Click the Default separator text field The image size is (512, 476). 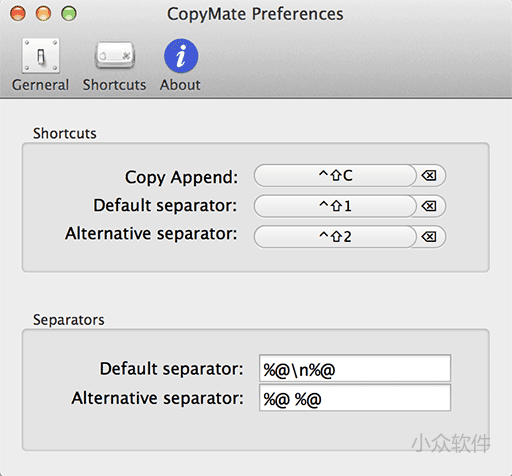355,368
